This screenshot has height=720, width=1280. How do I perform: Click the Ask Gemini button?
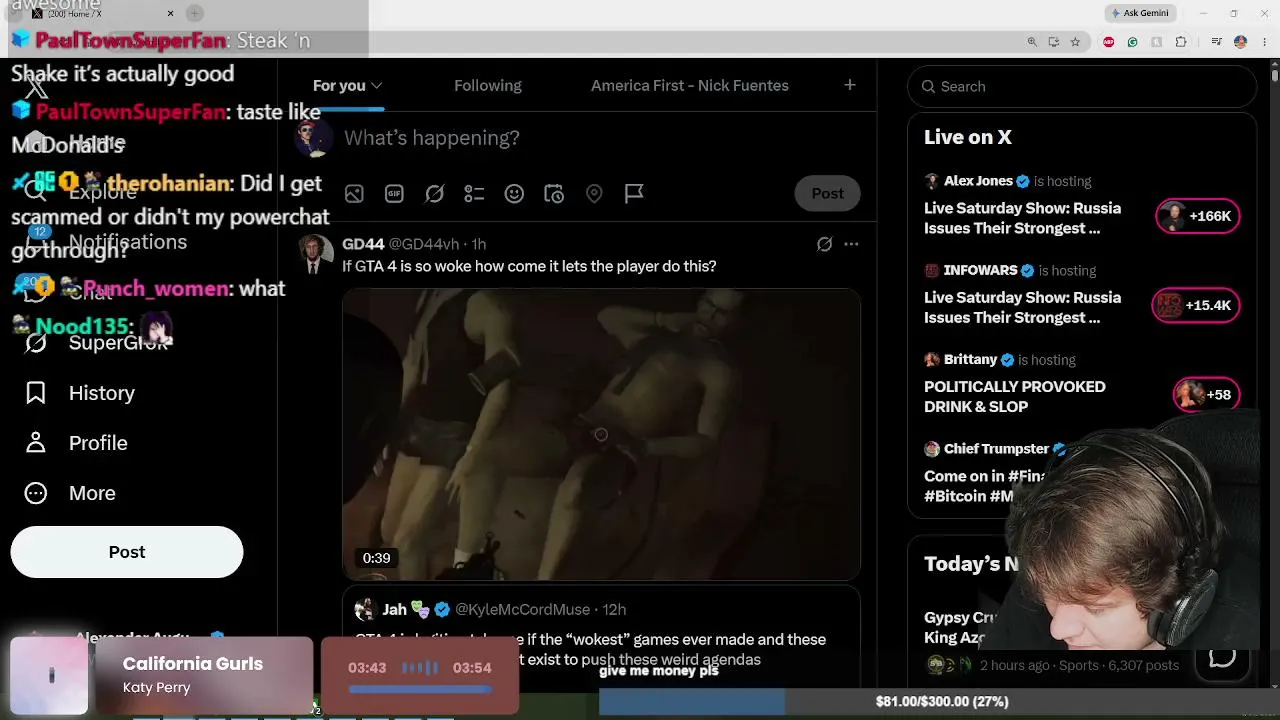point(1139,13)
